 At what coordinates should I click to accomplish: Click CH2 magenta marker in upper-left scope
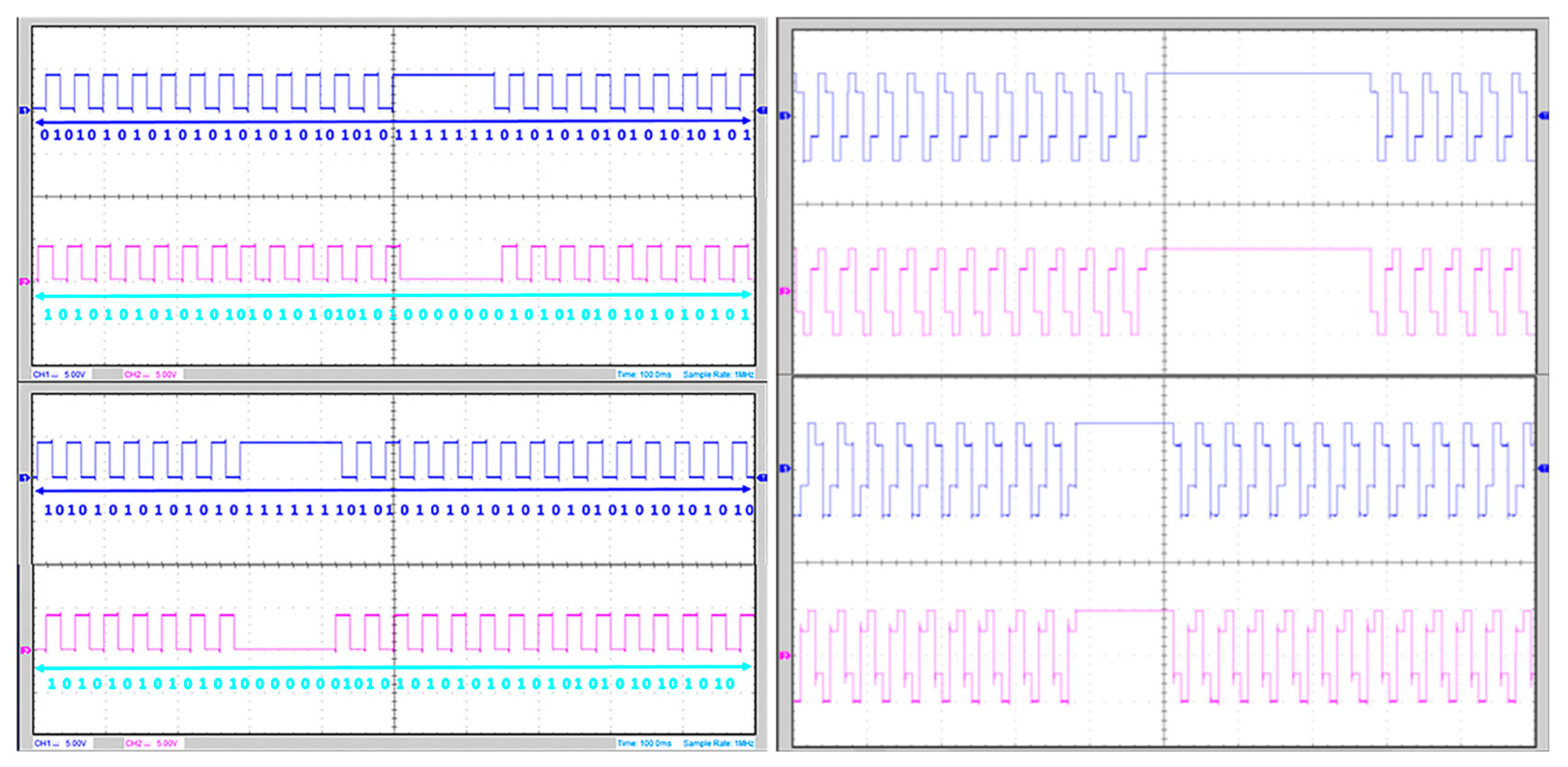[x=24, y=282]
